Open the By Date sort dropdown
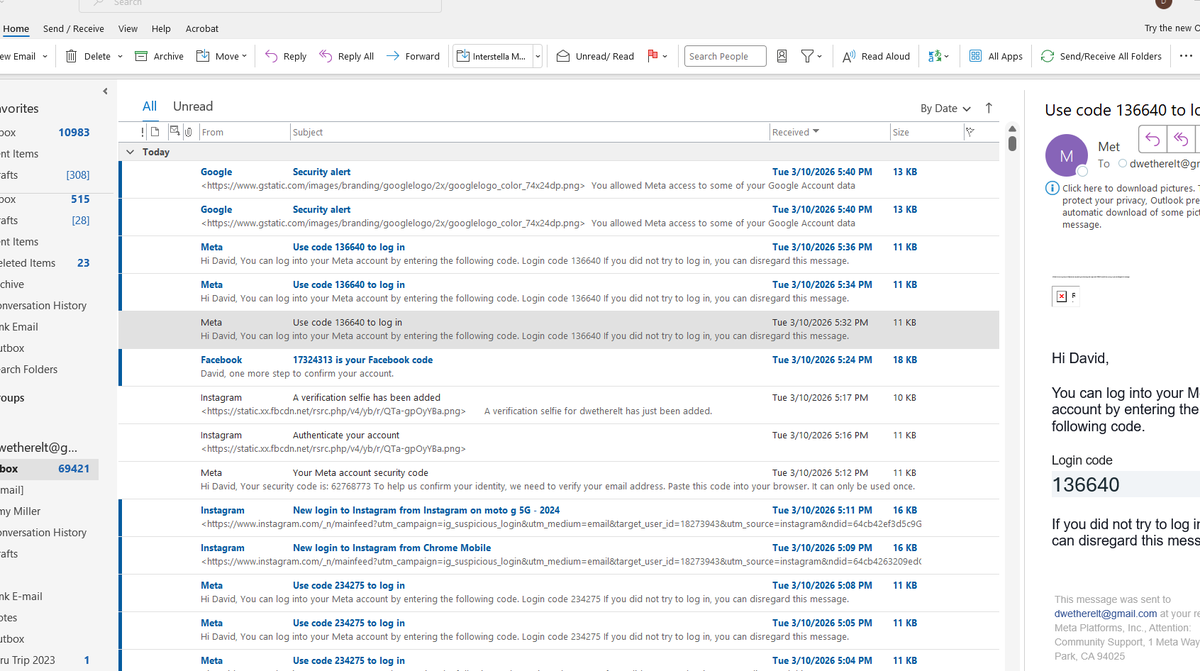Viewport: 1200px width, 671px height. 945,108
